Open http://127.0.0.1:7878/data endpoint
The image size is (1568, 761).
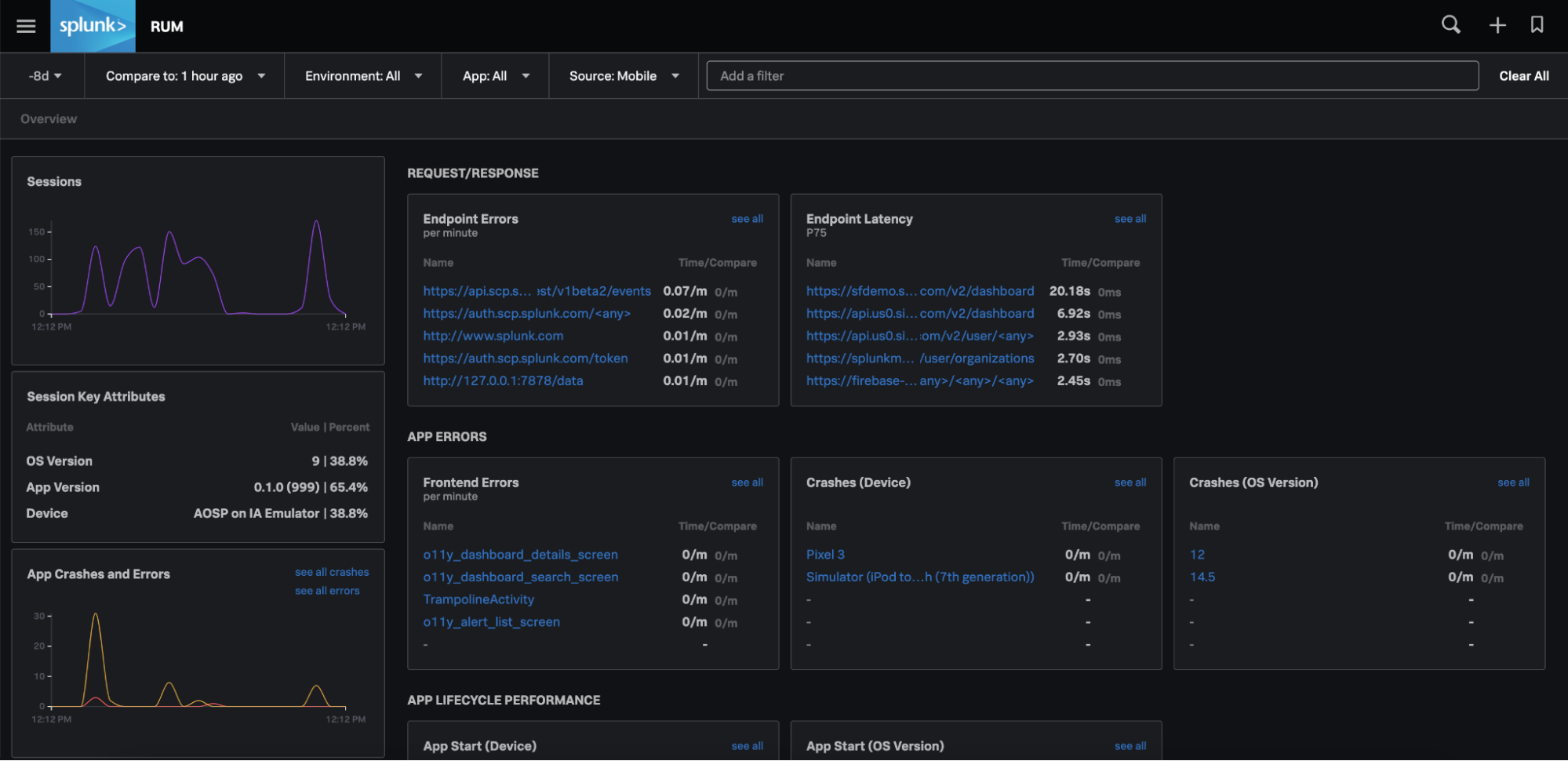click(x=503, y=380)
